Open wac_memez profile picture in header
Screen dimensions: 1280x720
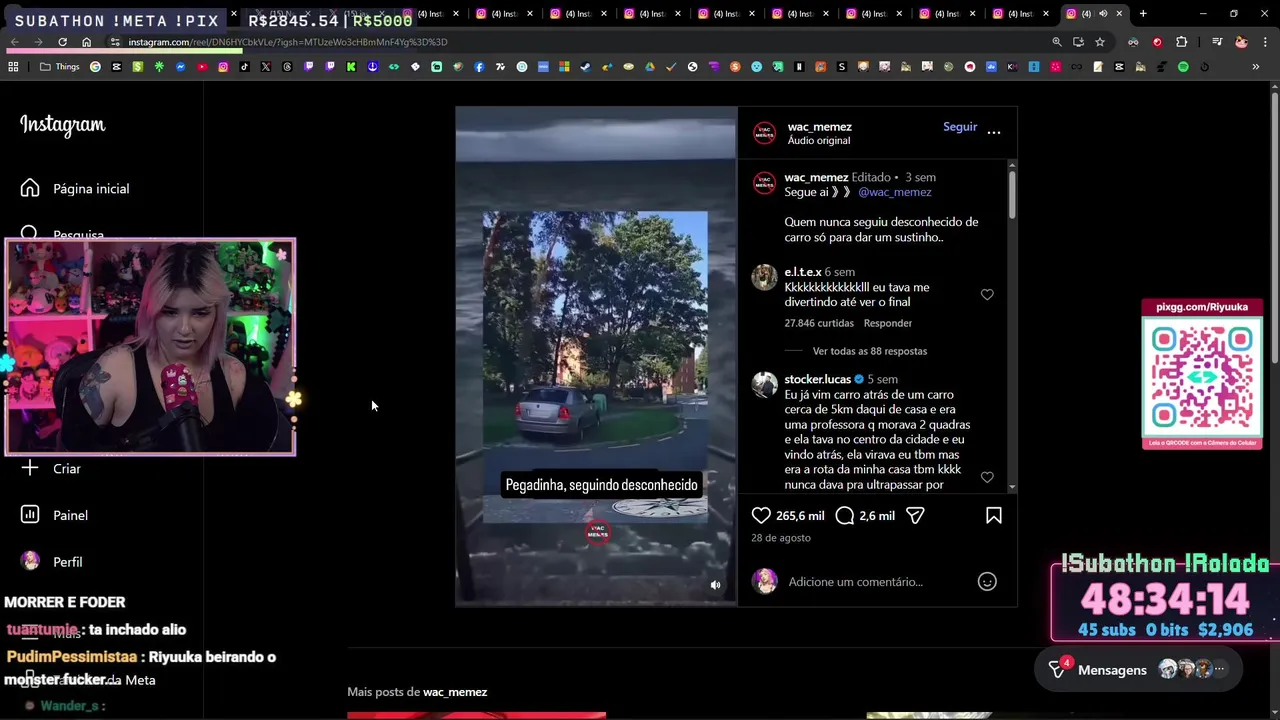[x=764, y=133]
